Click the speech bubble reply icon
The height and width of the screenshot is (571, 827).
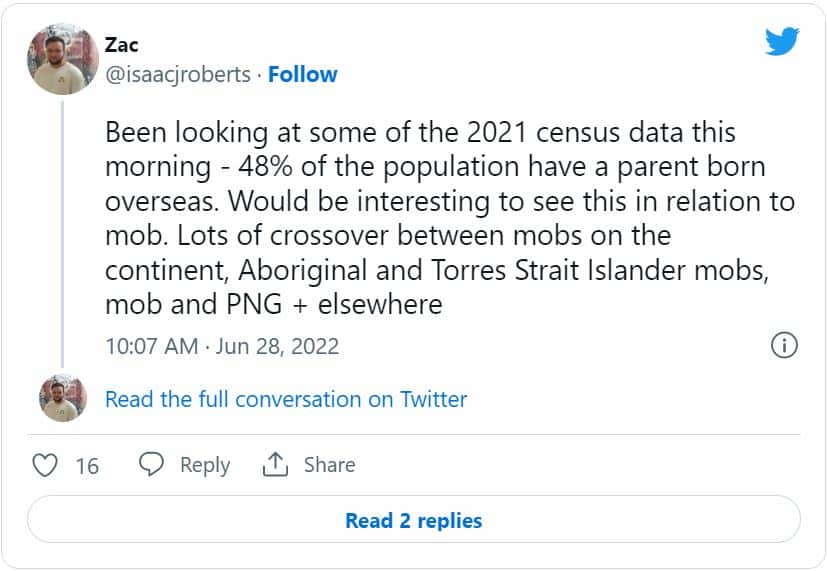[151, 465]
